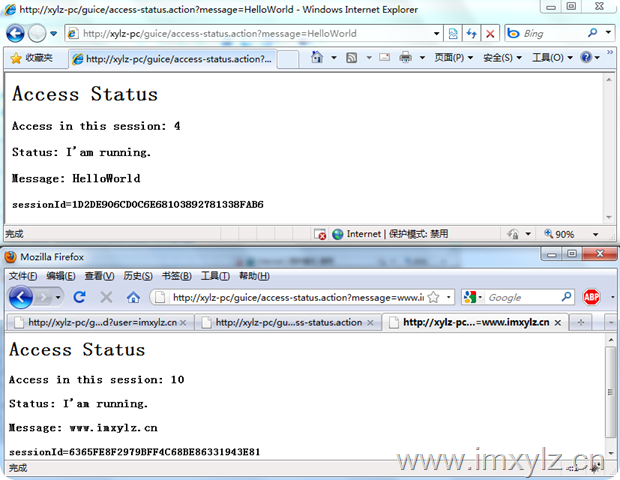This screenshot has height=480, width=620.
Task: Click the Firefox page vertical scrollbar thumb
Action: click(x=611, y=392)
